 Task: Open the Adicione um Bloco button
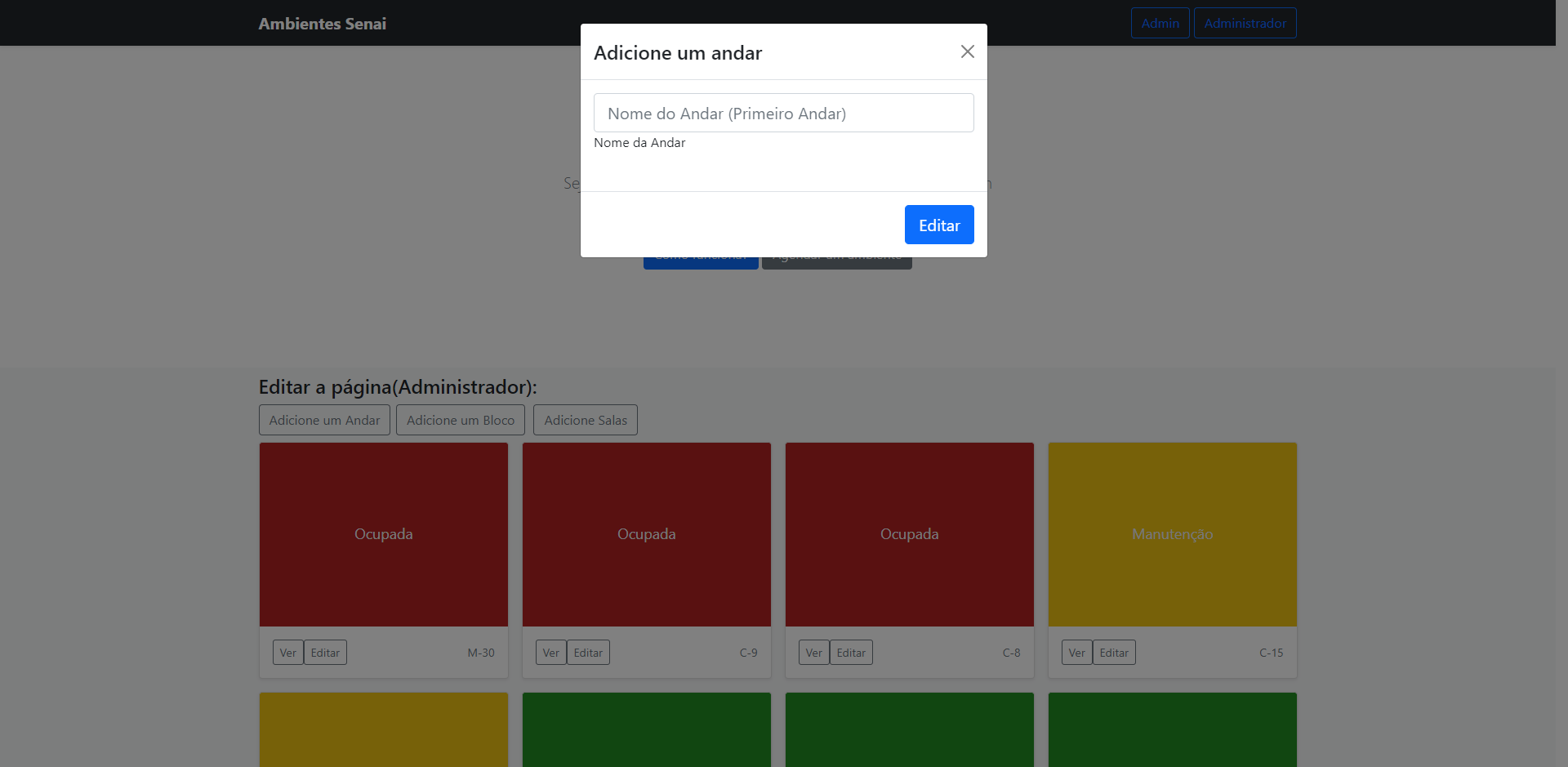pyautogui.click(x=461, y=420)
